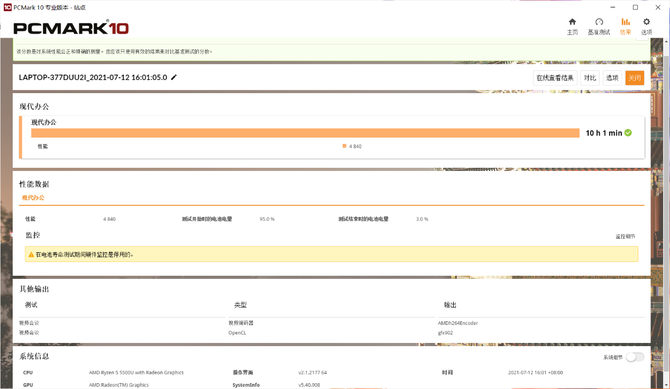Maximize the PCMark 10 window
This screenshot has width=670, height=389.
click(635, 7)
